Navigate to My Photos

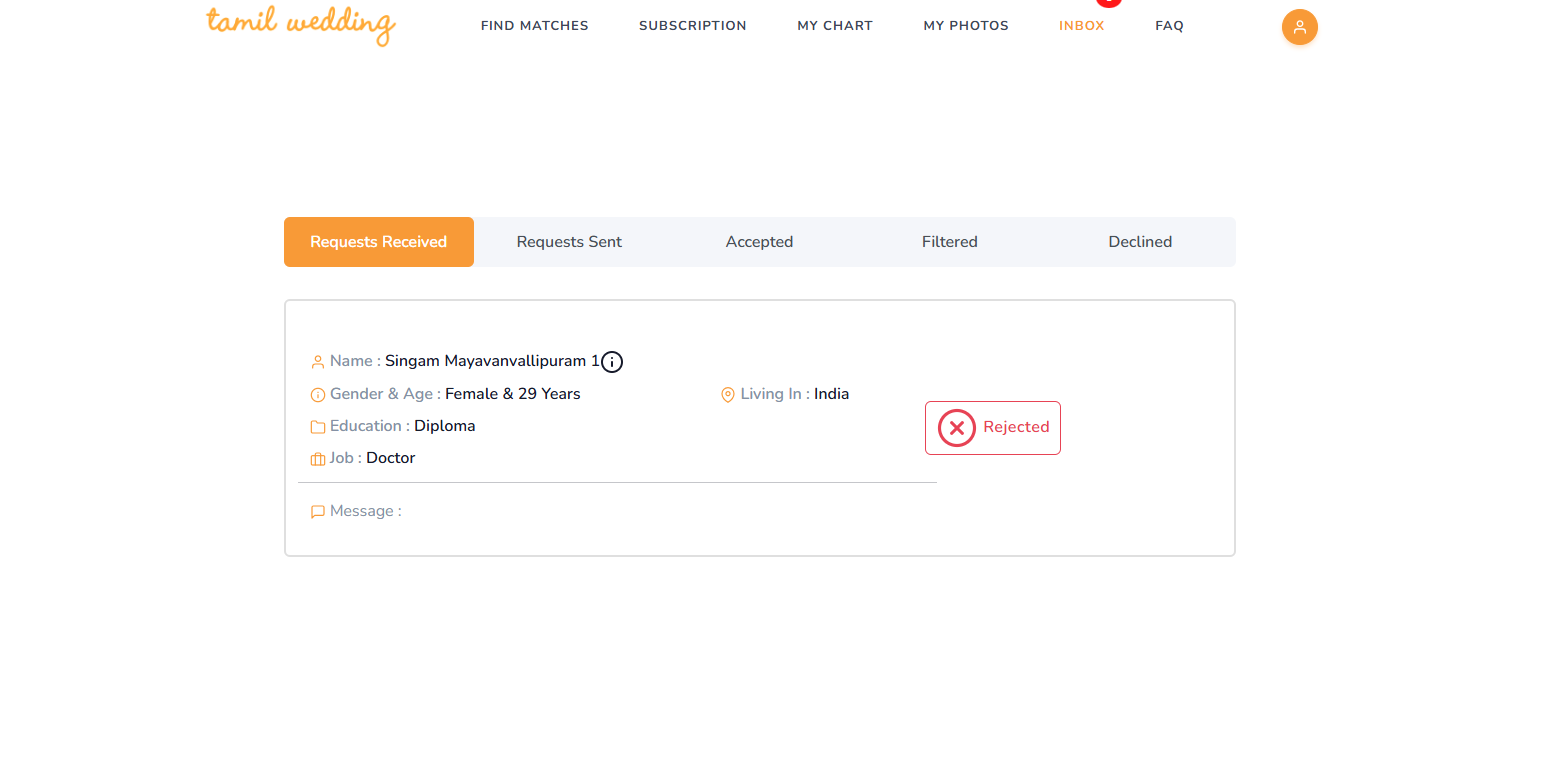pyautogui.click(x=965, y=26)
